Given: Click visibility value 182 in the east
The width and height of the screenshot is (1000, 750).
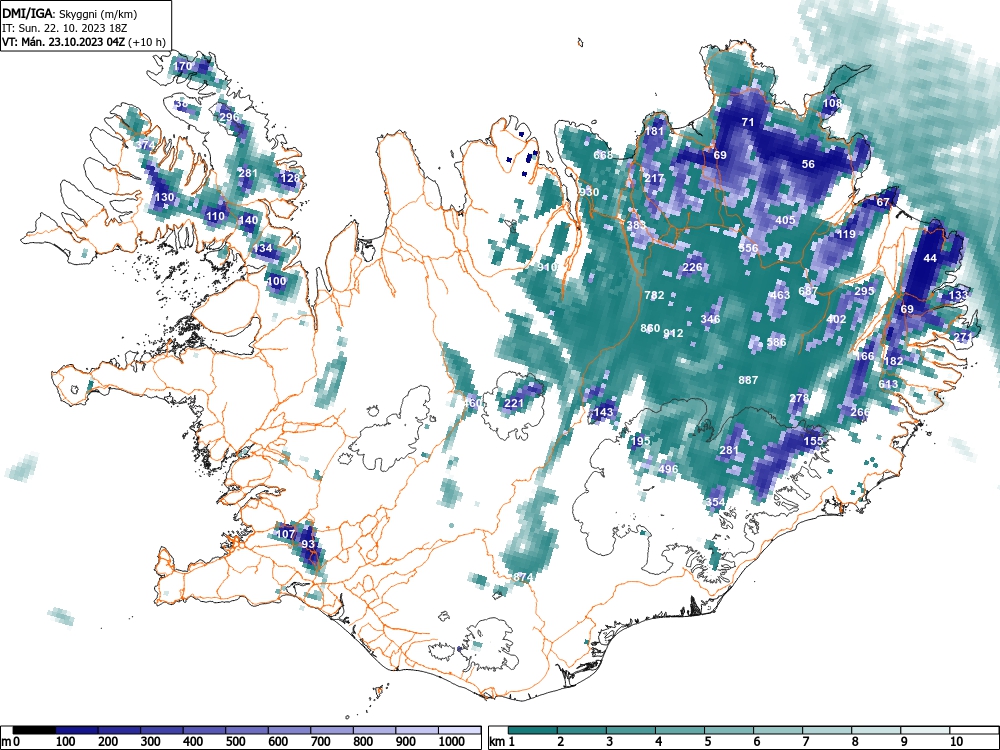Looking at the screenshot, I should pyautogui.click(x=893, y=361).
